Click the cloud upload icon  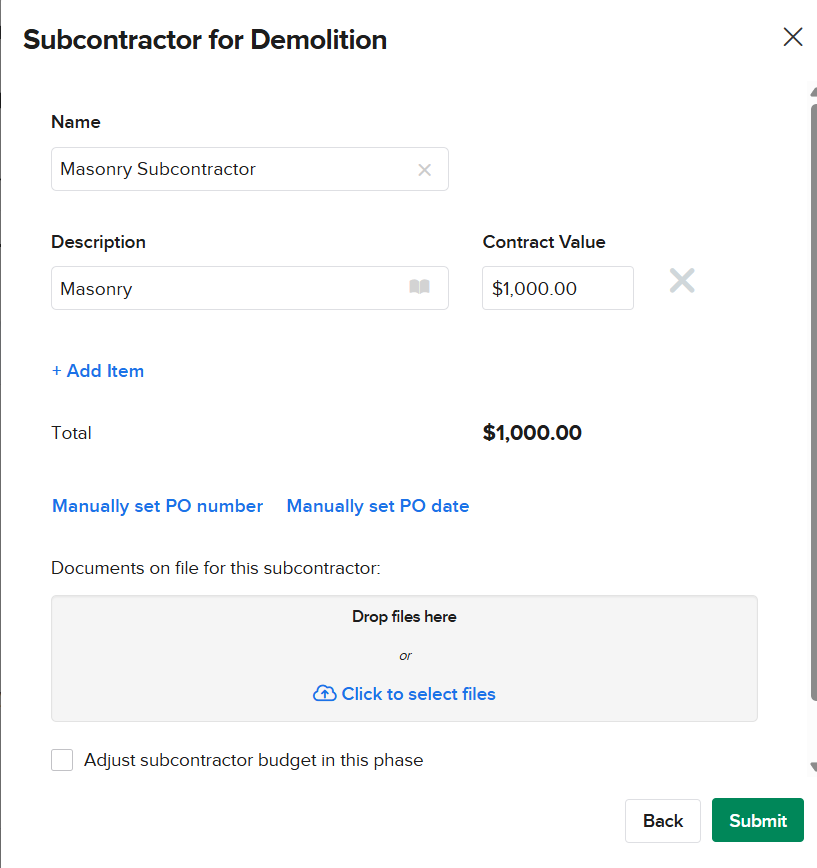coord(324,694)
